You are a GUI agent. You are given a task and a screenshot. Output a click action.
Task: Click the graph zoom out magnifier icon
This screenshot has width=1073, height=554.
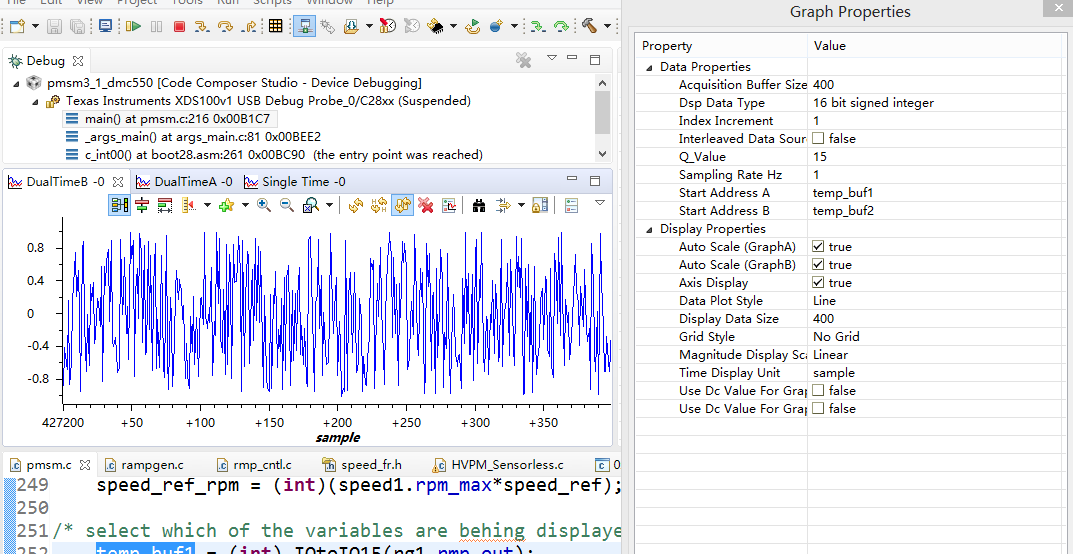tap(286, 205)
